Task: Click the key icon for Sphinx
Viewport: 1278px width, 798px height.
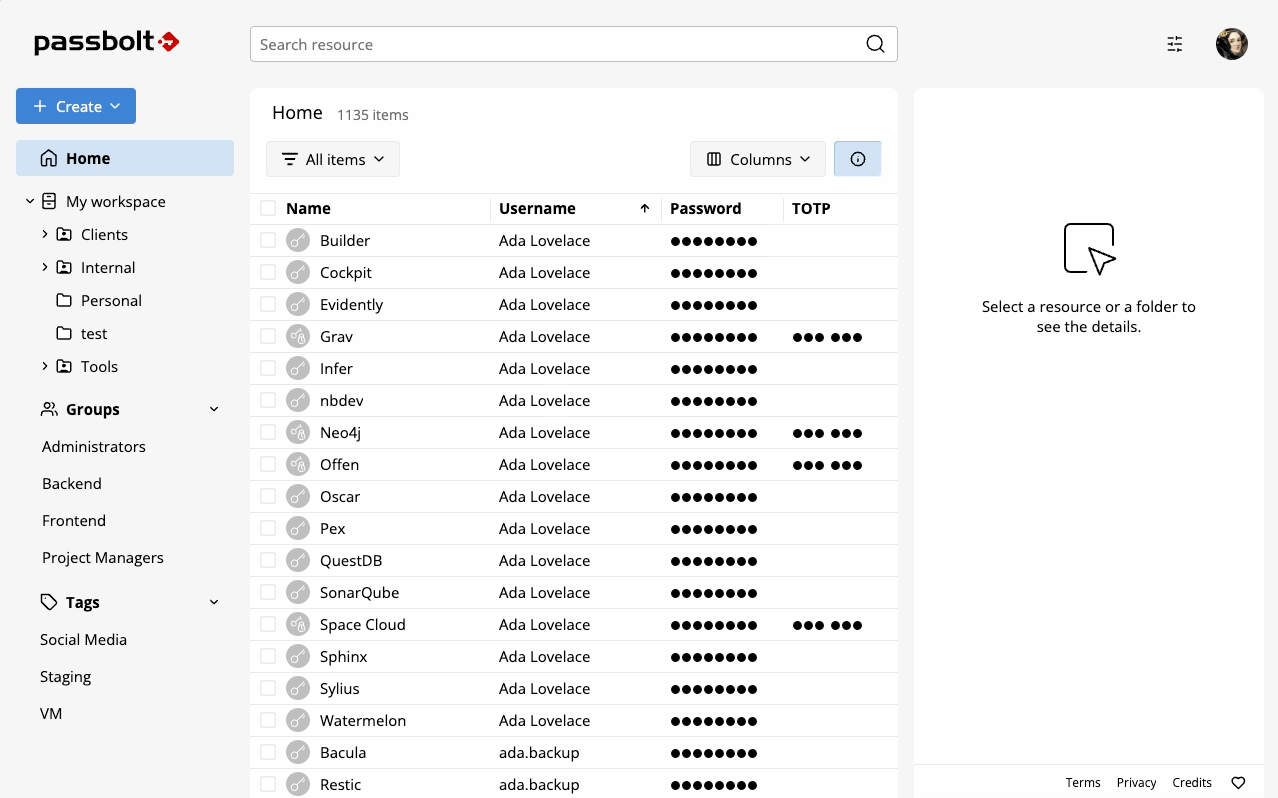Action: (298, 656)
